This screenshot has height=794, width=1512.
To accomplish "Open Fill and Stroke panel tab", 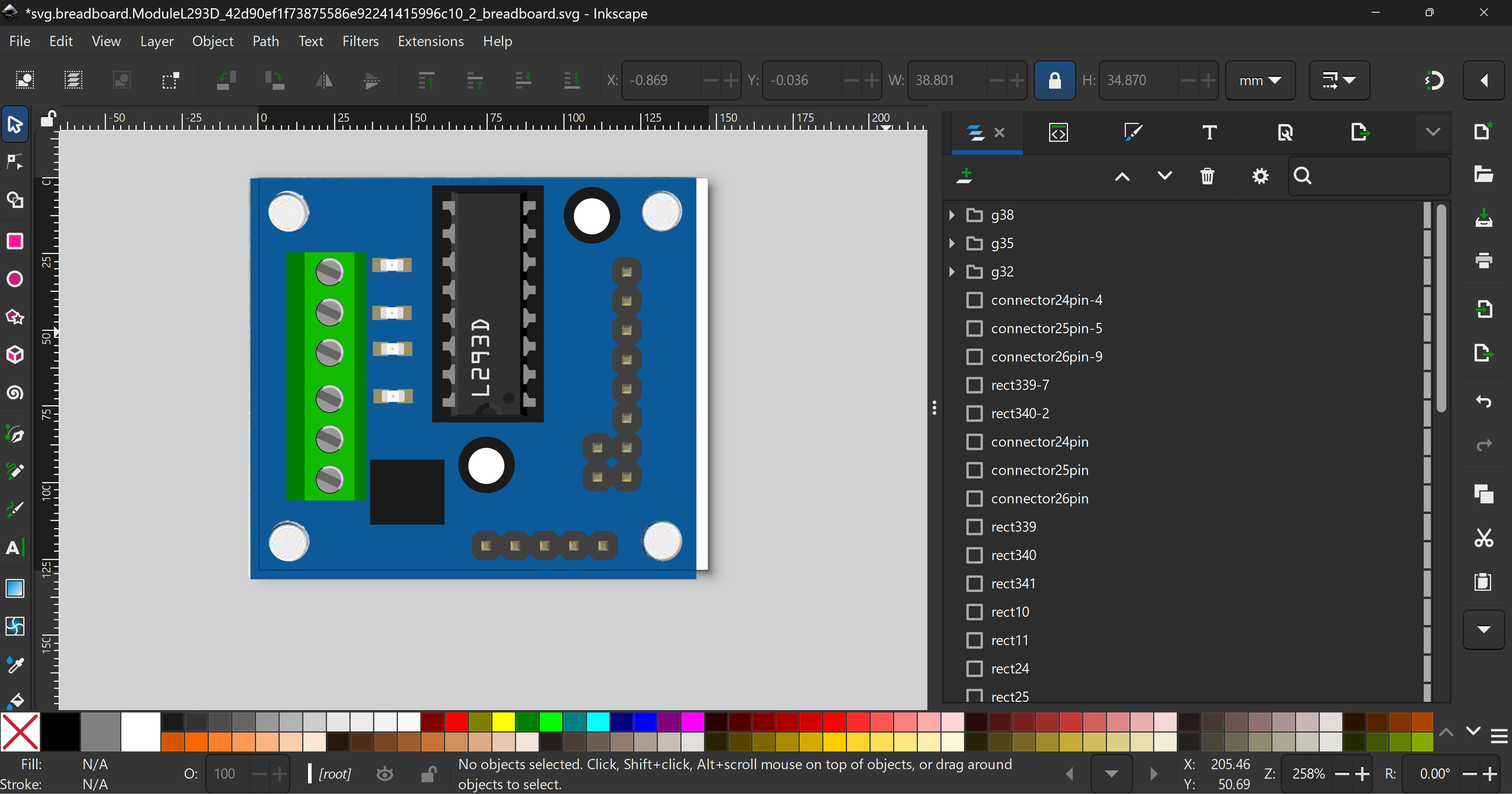I will click(x=1132, y=133).
